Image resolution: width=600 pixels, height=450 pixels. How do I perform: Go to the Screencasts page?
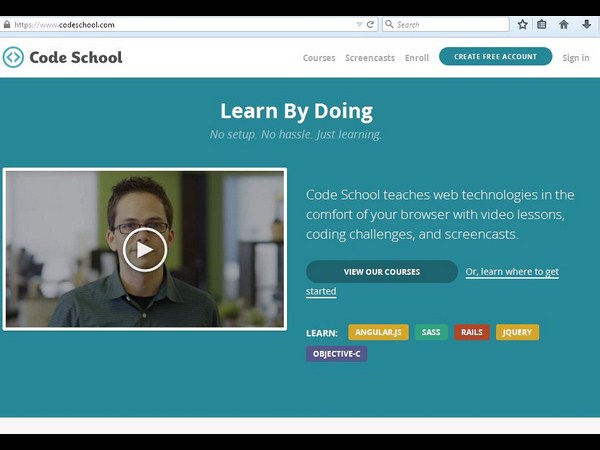coord(370,58)
